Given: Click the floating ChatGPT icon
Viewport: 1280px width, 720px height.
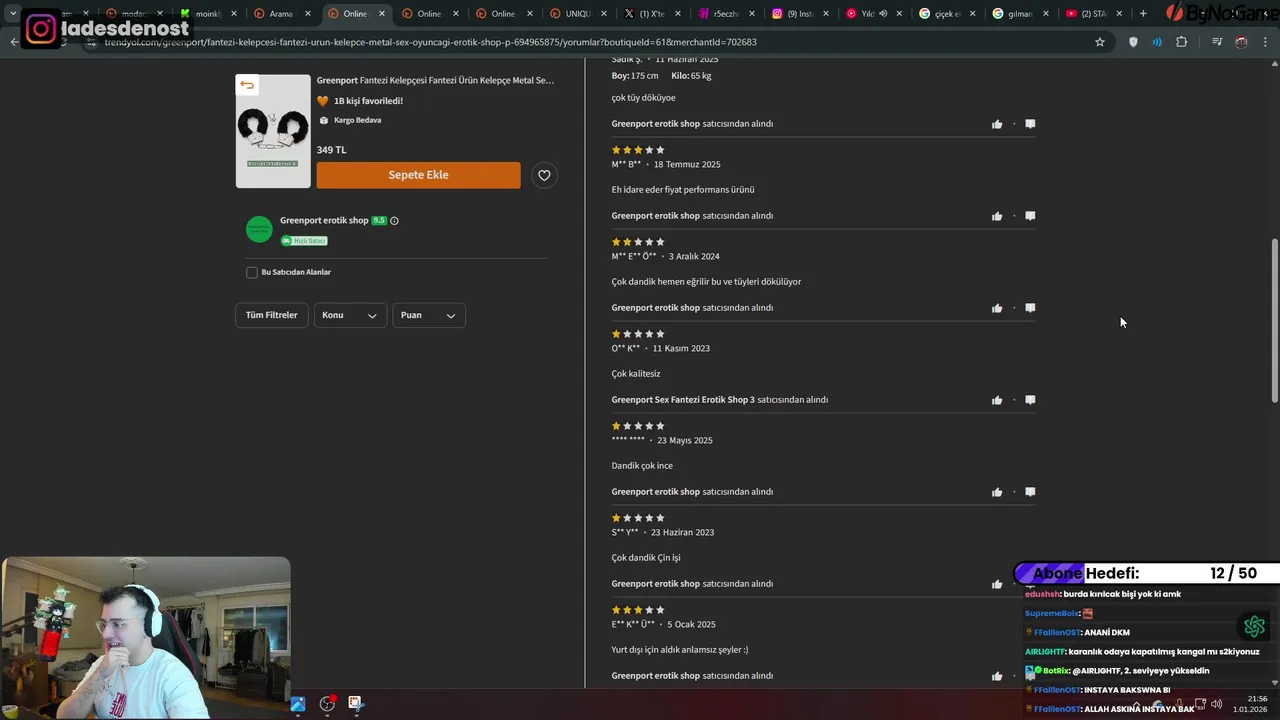Looking at the screenshot, I should (x=1254, y=627).
